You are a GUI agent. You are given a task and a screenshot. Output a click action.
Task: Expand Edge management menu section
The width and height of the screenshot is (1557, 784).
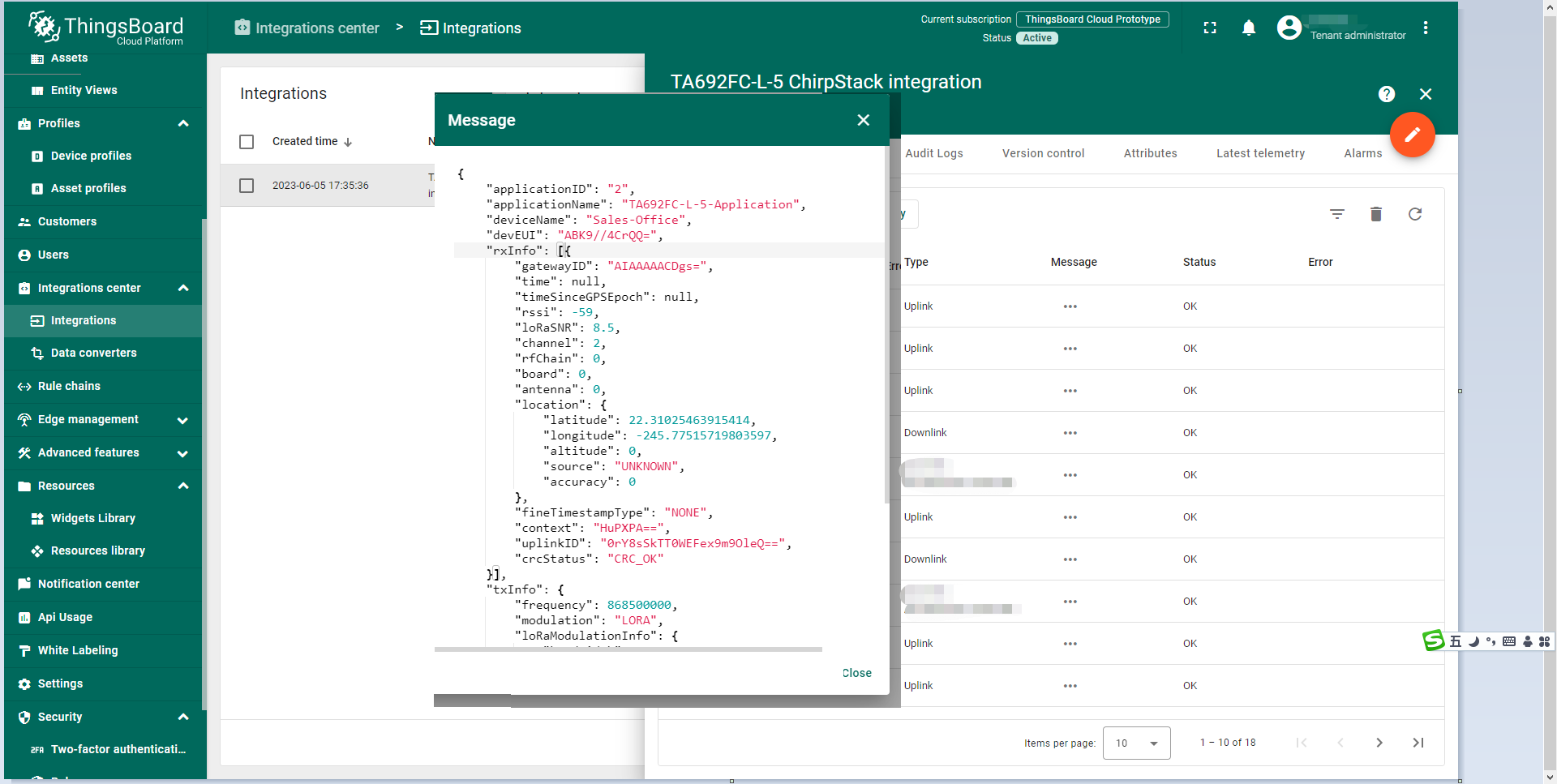pyautogui.click(x=183, y=420)
